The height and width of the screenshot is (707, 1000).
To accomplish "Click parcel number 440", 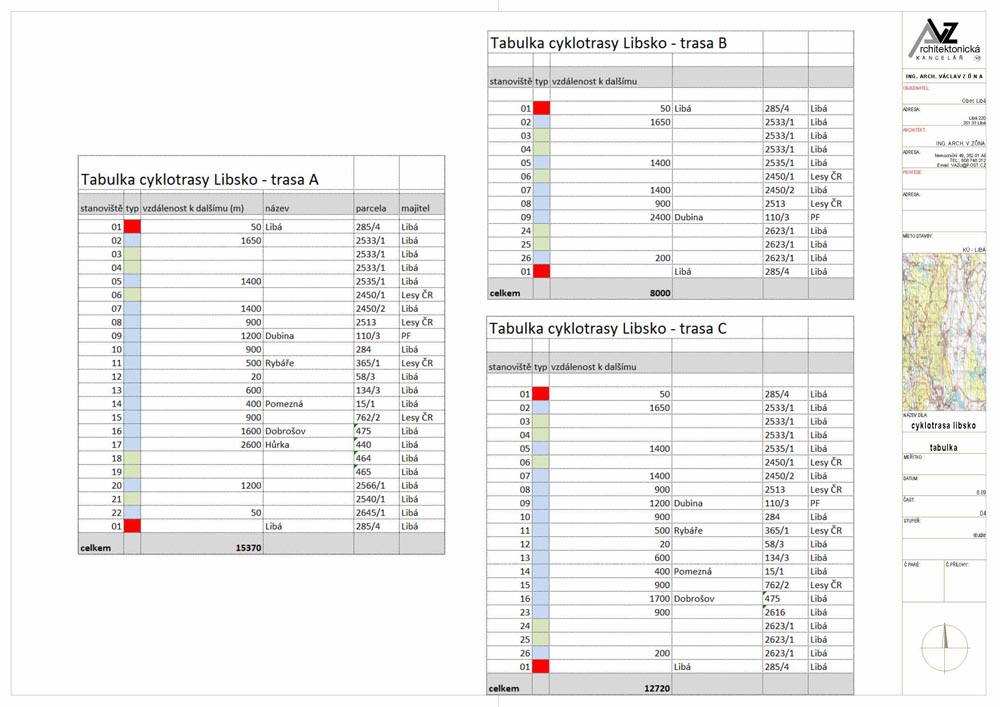I will (x=364, y=445).
